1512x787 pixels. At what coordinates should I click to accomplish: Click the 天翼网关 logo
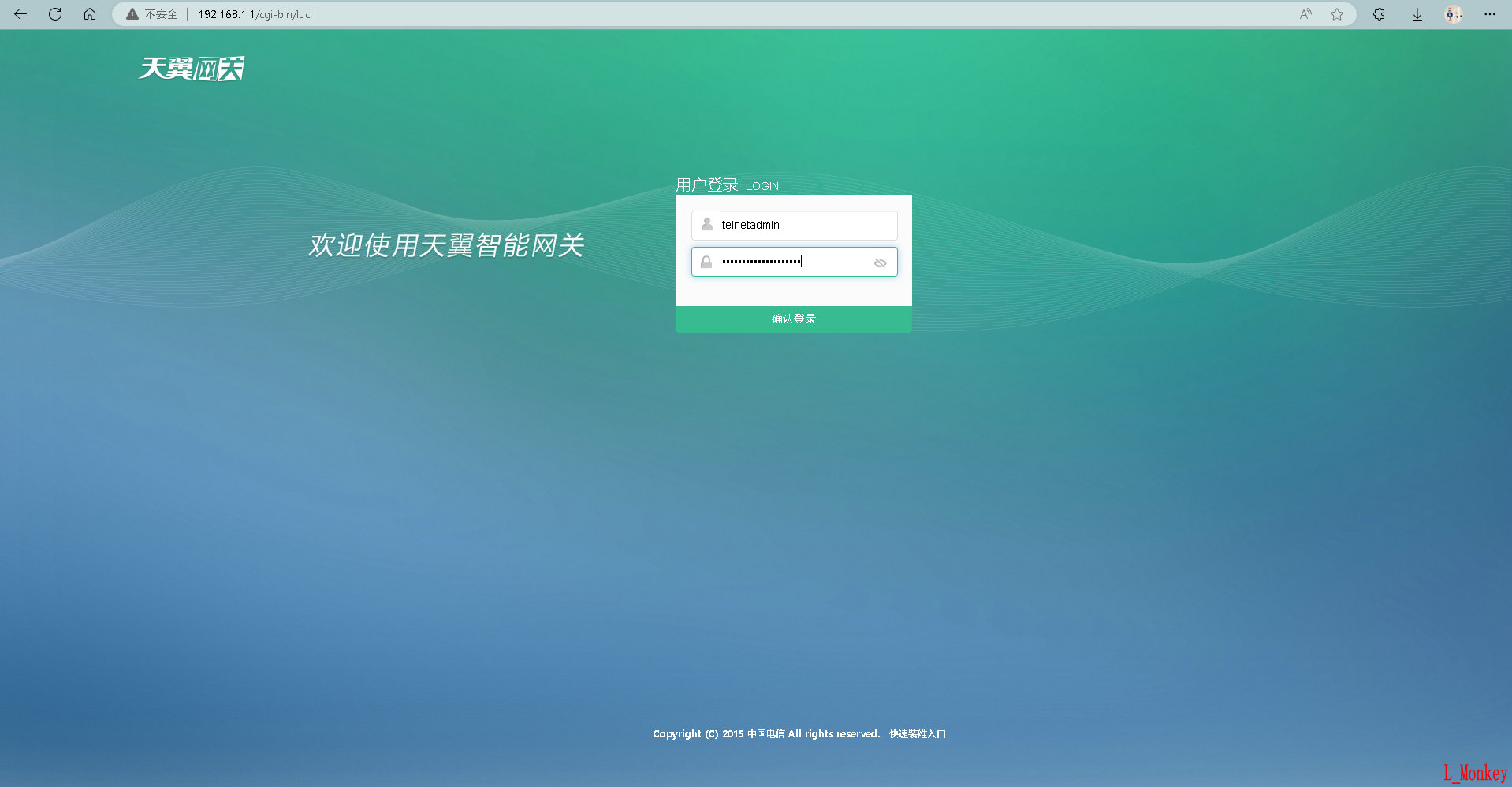click(192, 69)
